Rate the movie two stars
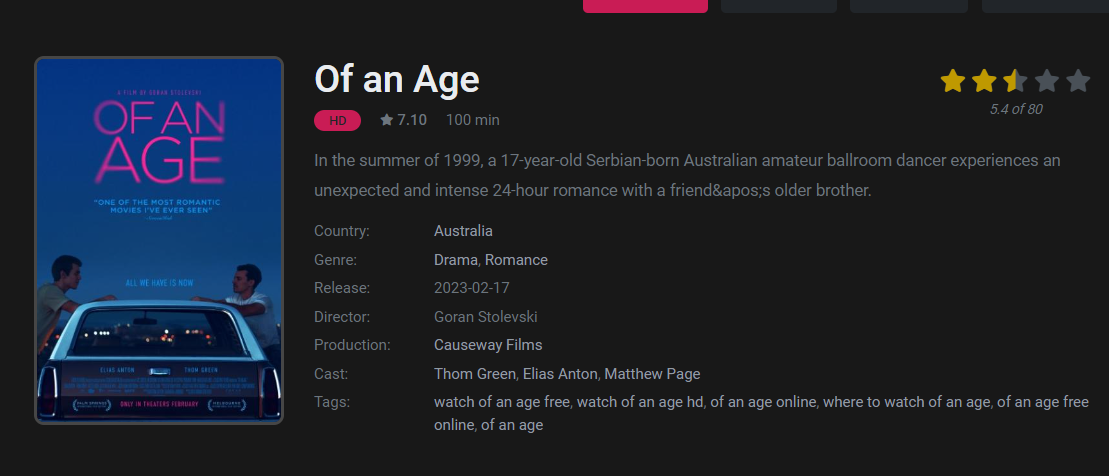 click(x=984, y=81)
